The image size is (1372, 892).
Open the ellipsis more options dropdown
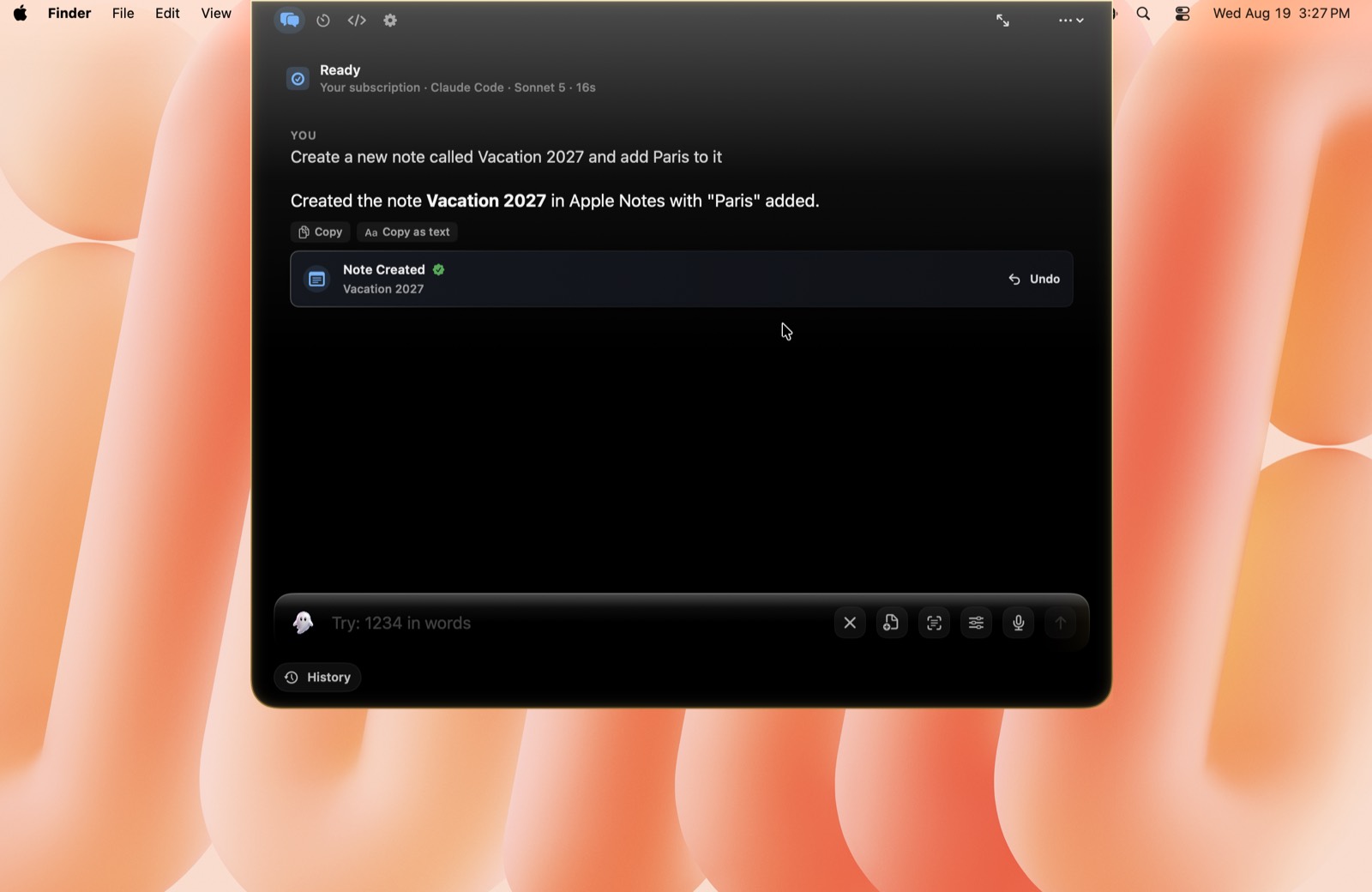pyautogui.click(x=1071, y=21)
